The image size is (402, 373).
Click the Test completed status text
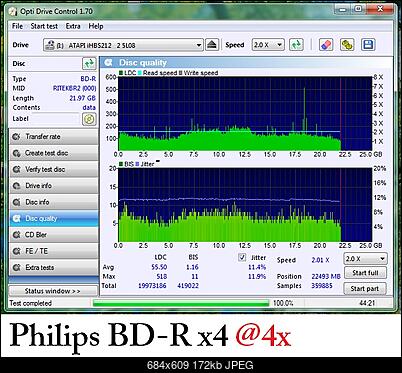coord(31,303)
